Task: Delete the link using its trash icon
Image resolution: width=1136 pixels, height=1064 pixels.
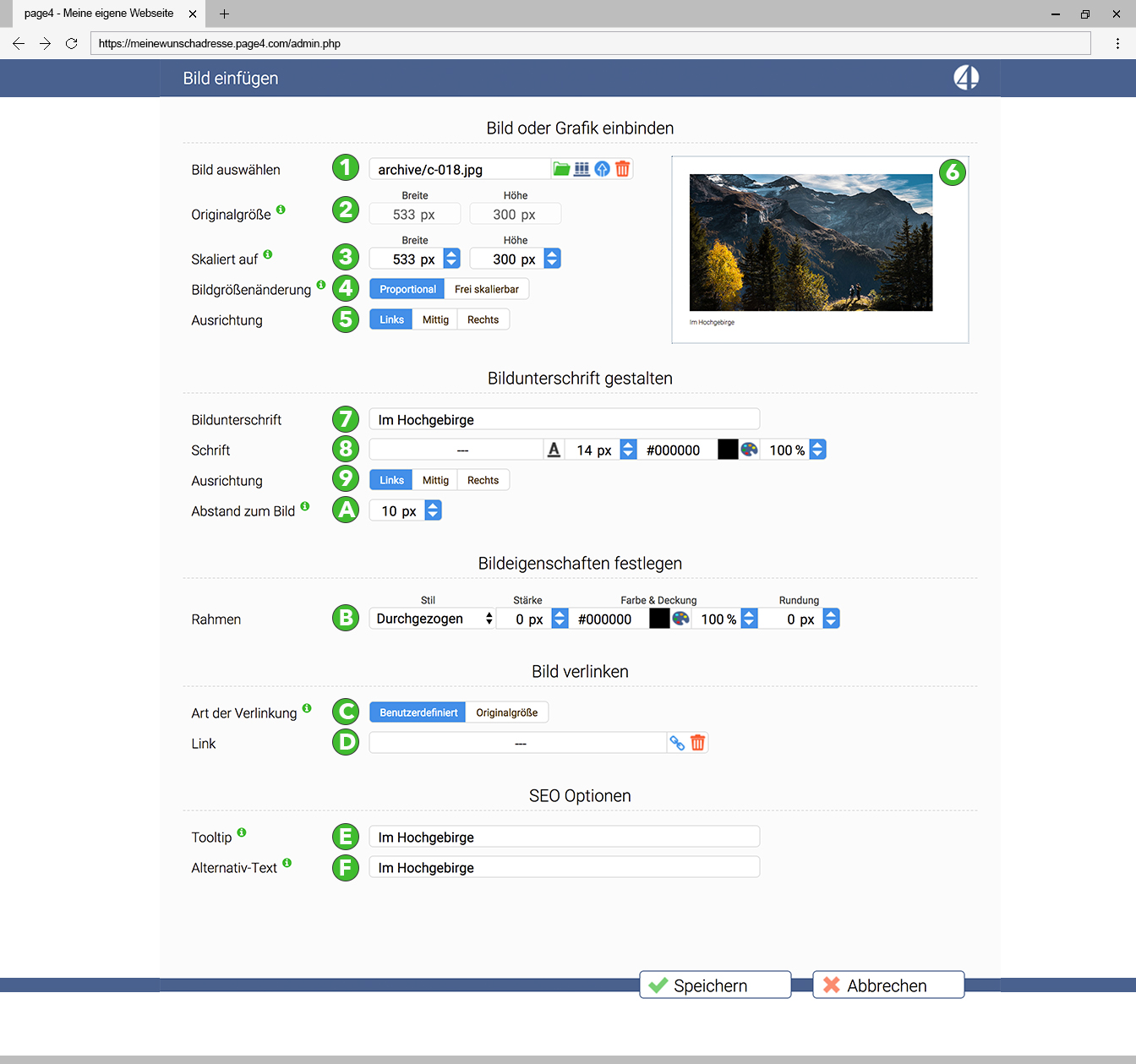Action: click(697, 743)
